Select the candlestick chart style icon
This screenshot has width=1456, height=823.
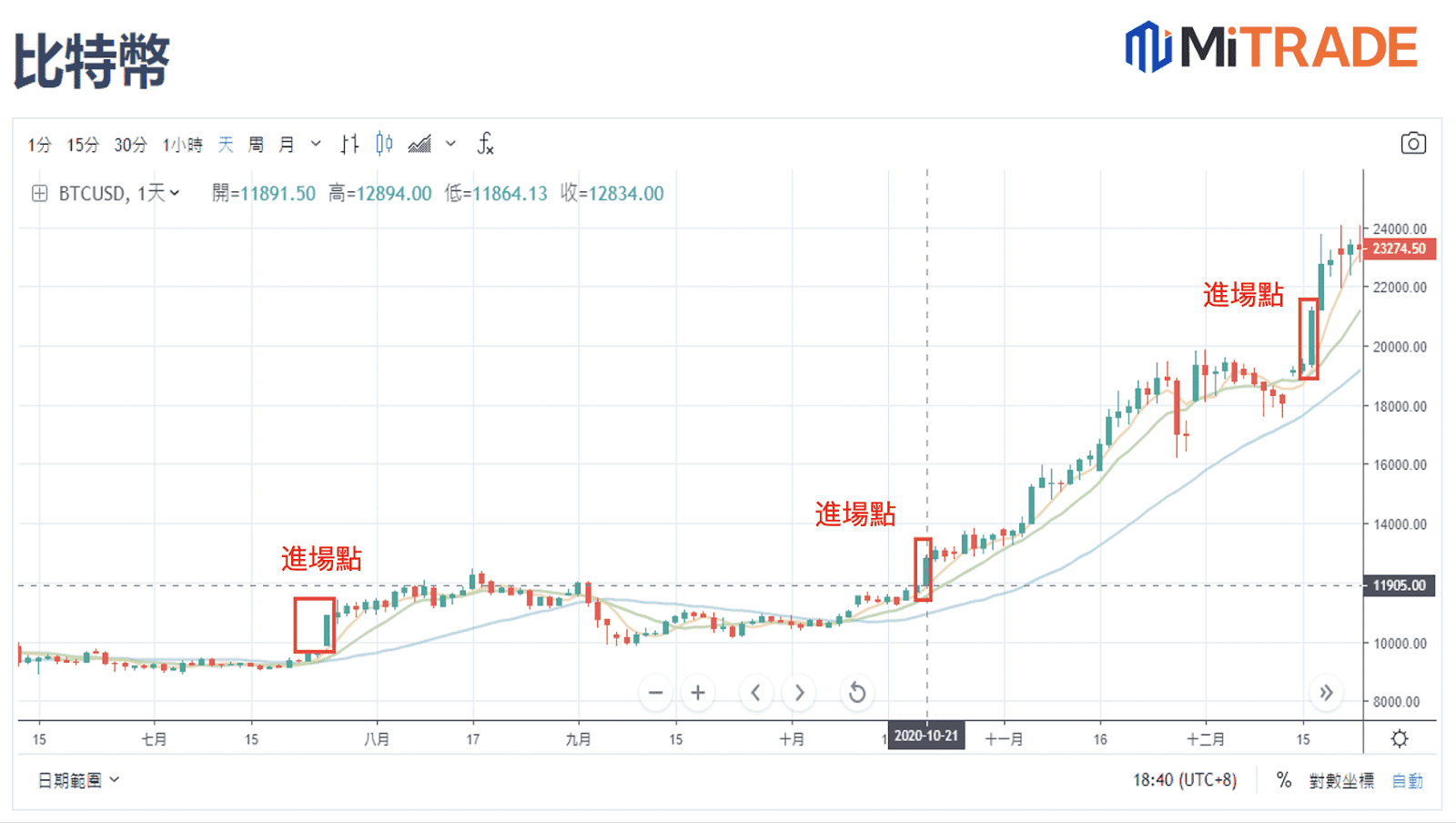[384, 144]
